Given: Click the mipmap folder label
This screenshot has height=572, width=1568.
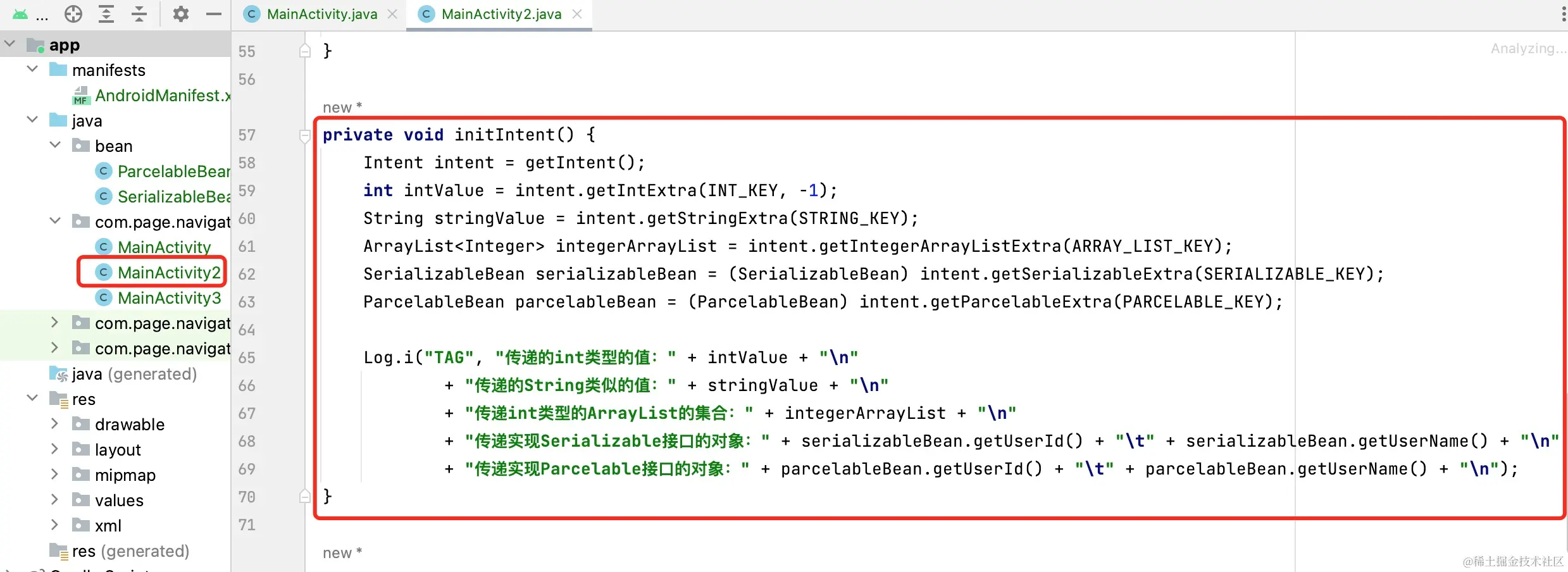Looking at the screenshot, I should pos(125,475).
